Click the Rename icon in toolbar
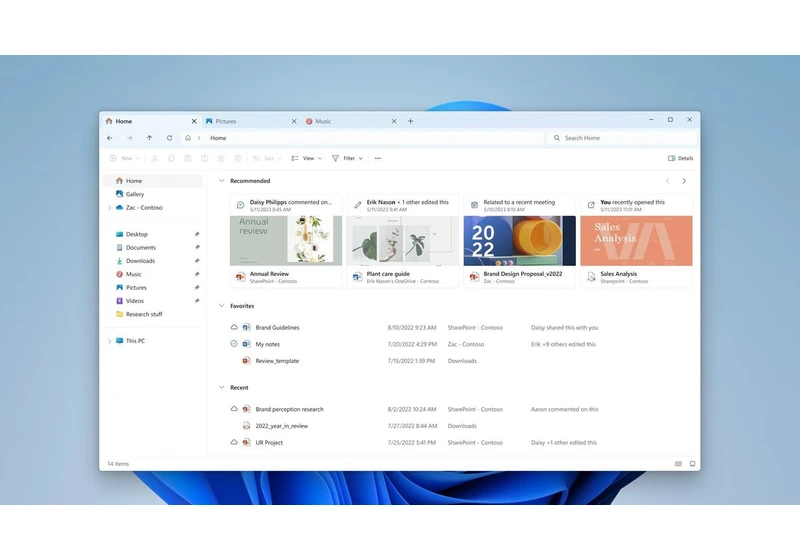Screen dimensions: 800x560 [x=204, y=158]
